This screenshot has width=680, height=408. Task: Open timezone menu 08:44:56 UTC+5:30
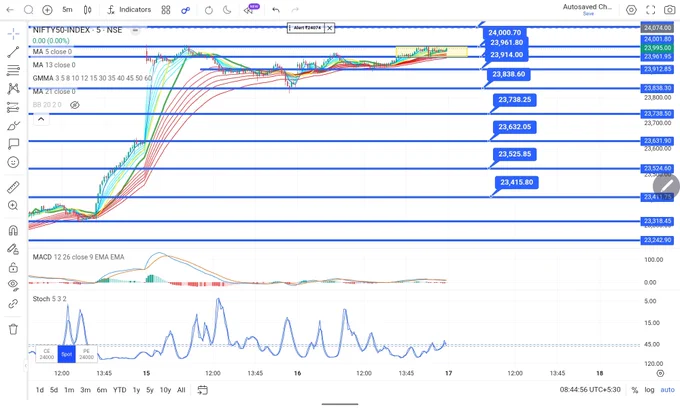590,390
